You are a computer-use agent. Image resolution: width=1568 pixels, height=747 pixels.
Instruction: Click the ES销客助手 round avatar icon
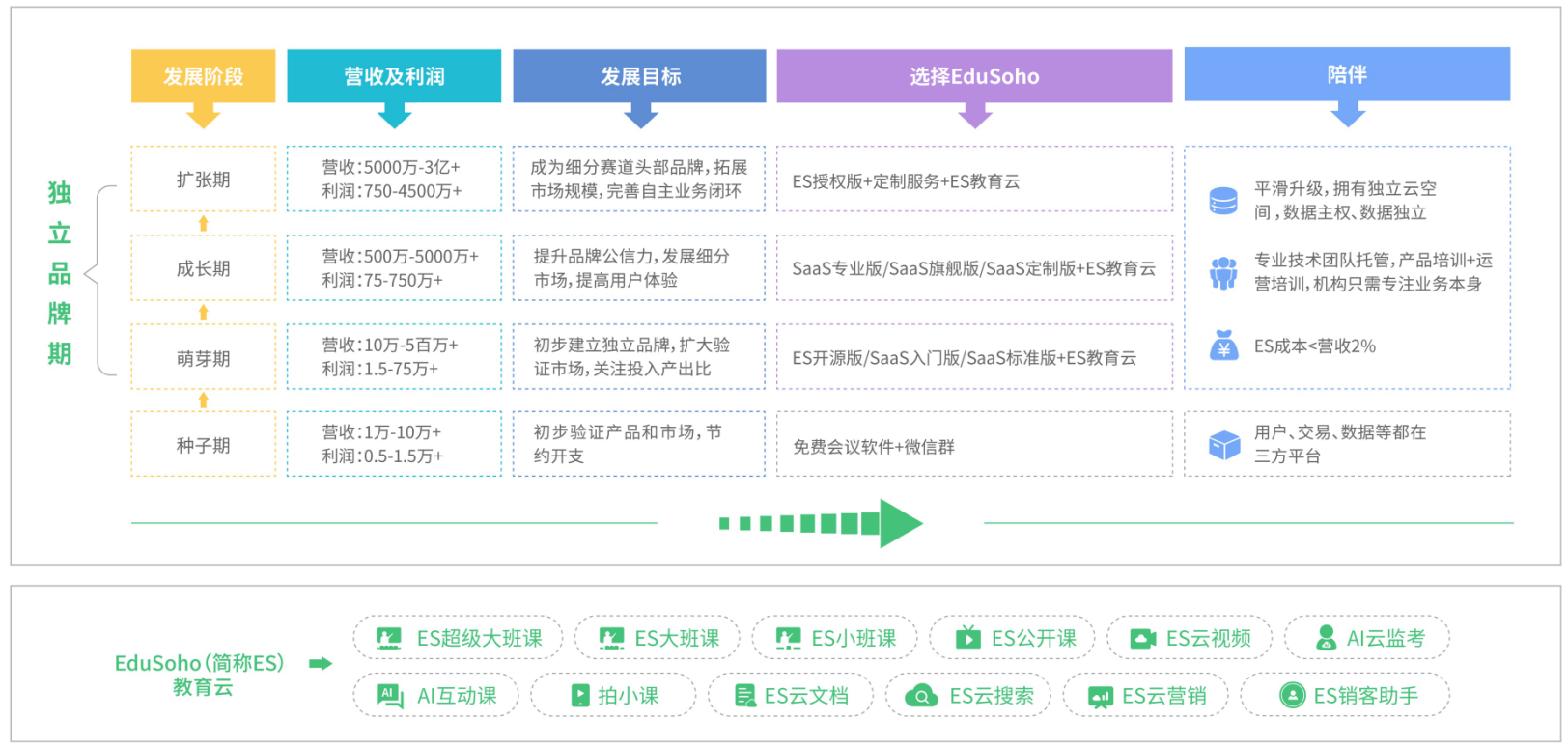coord(1291,696)
